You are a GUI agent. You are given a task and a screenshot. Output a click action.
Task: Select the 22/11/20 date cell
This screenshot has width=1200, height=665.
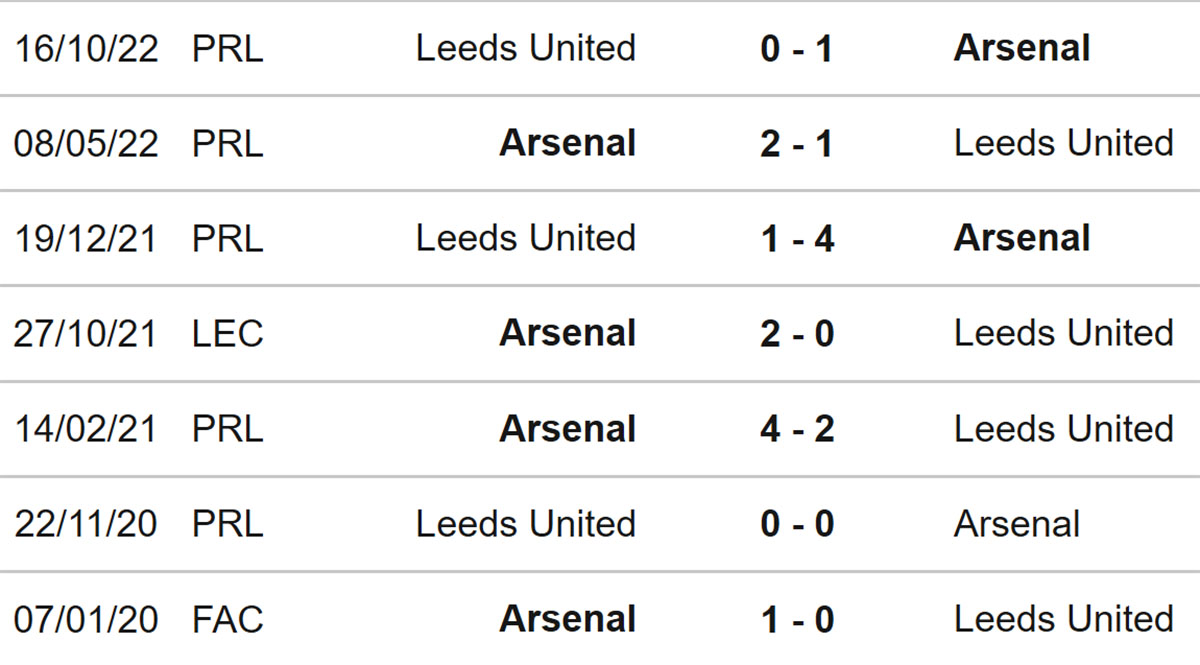(86, 524)
